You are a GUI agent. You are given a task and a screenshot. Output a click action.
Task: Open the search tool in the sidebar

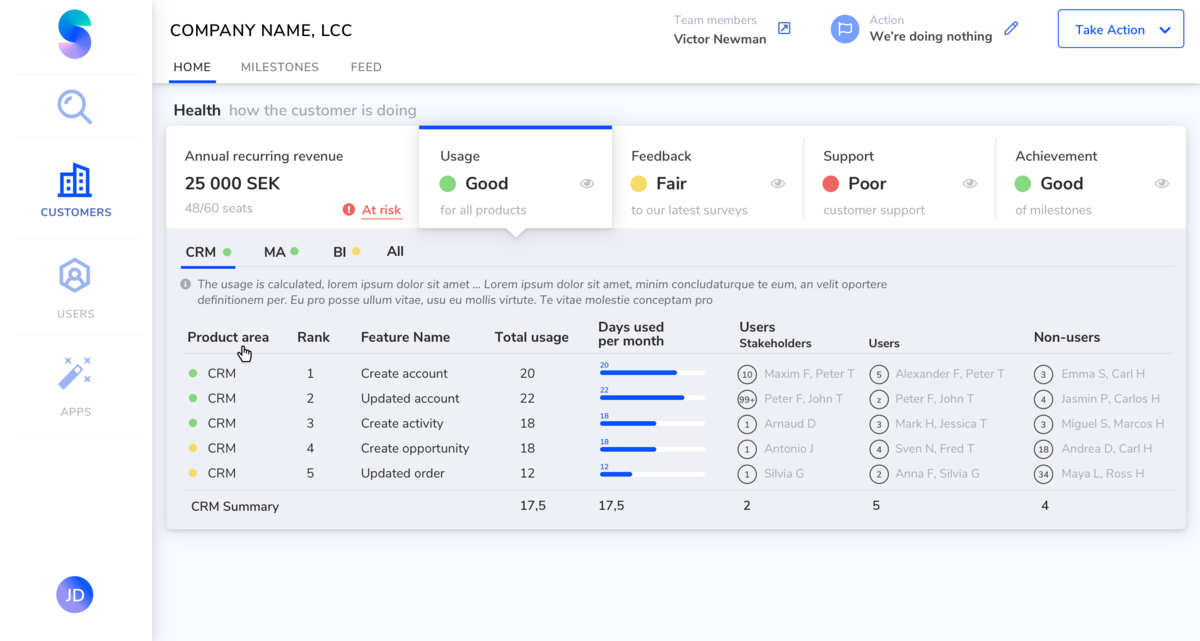pyautogui.click(x=75, y=106)
